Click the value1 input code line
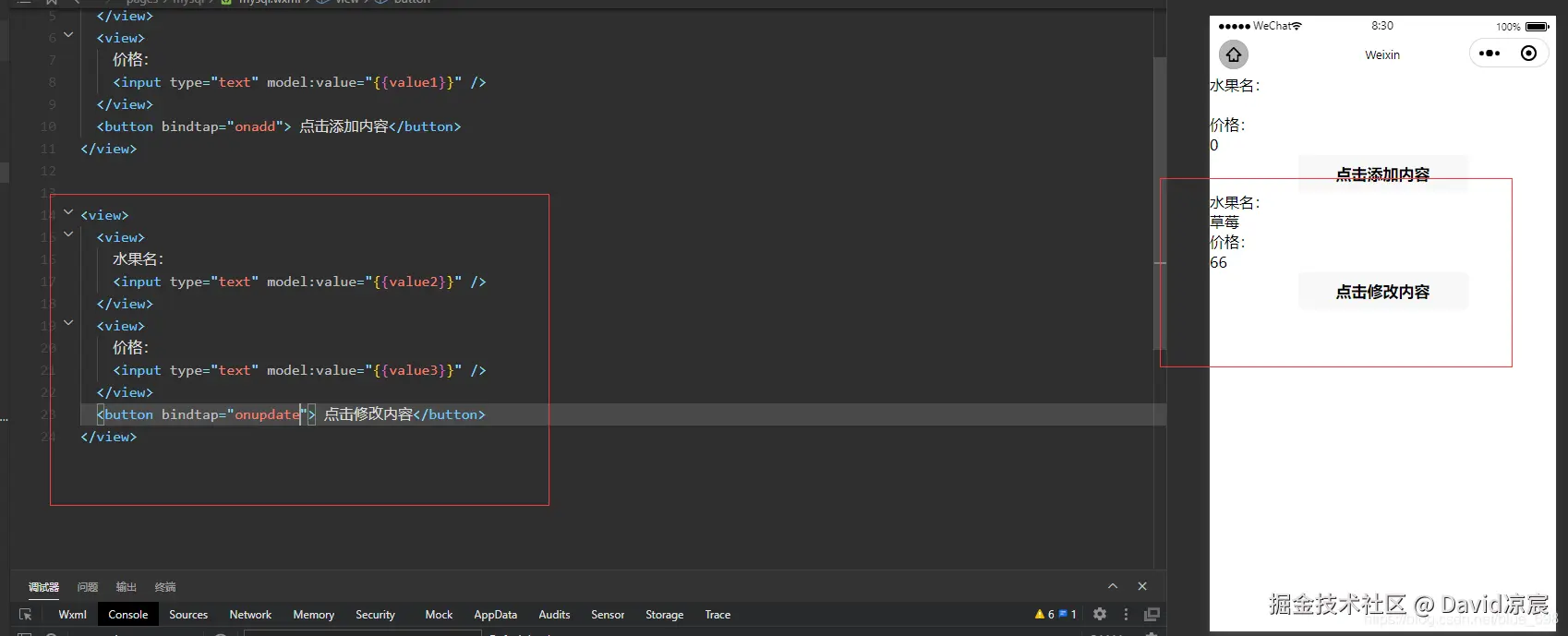 299,82
